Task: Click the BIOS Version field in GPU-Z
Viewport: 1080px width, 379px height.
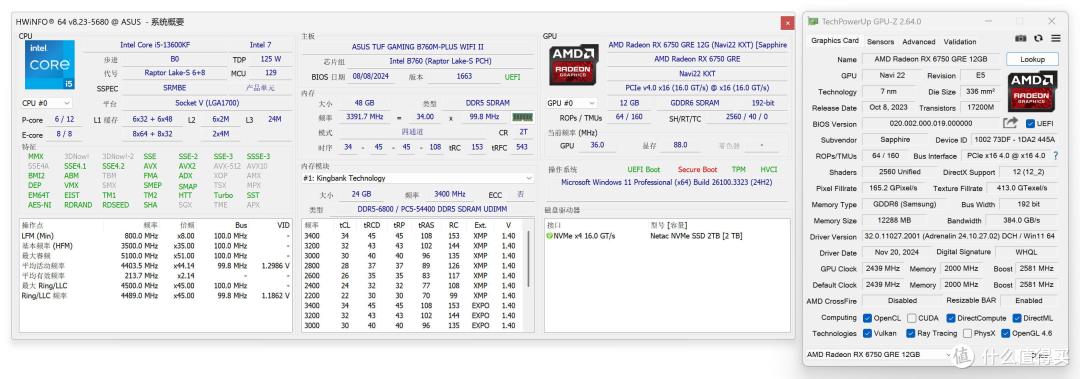Action: coord(931,124)
